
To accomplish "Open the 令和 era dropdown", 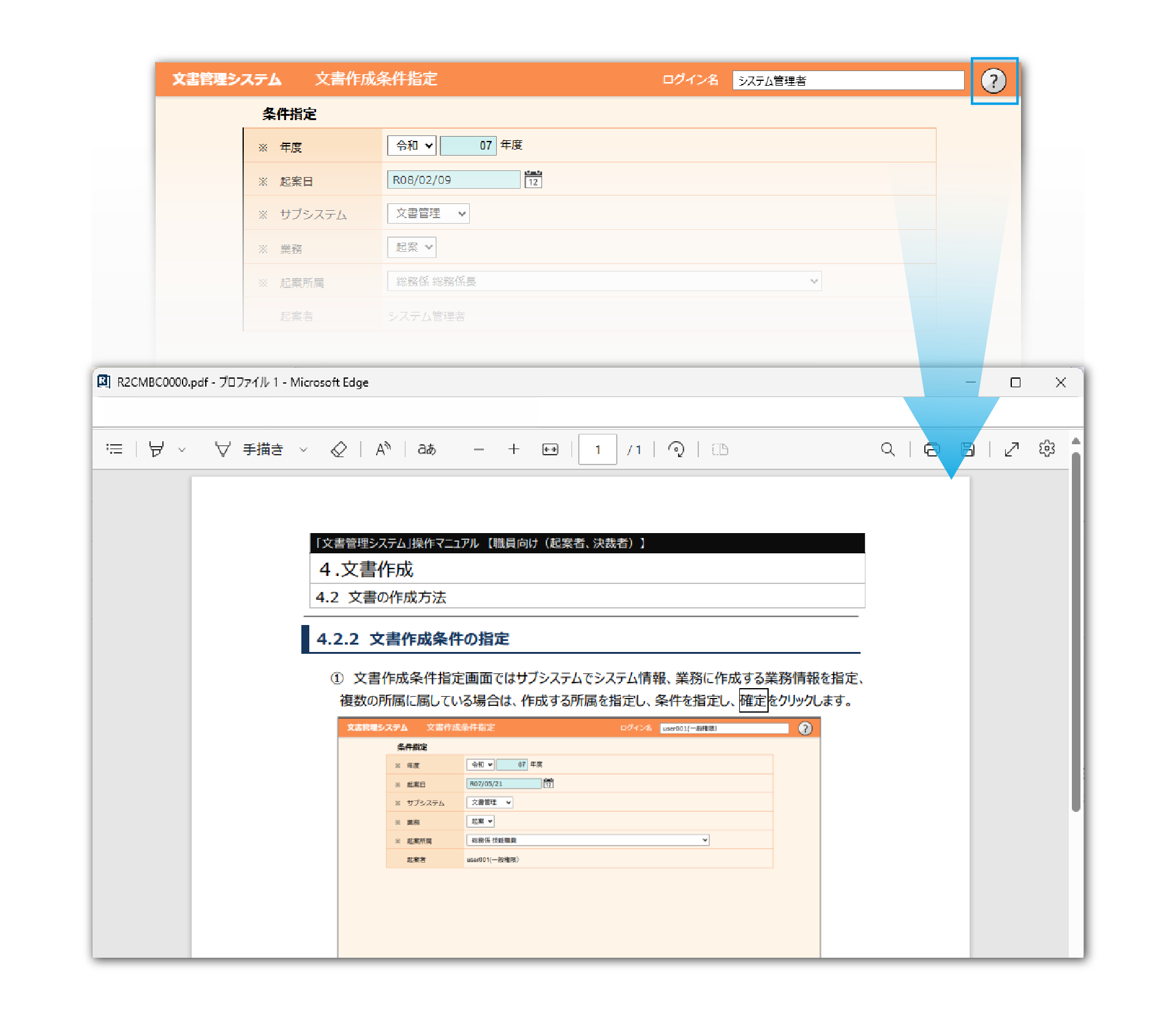I will 412,145.
